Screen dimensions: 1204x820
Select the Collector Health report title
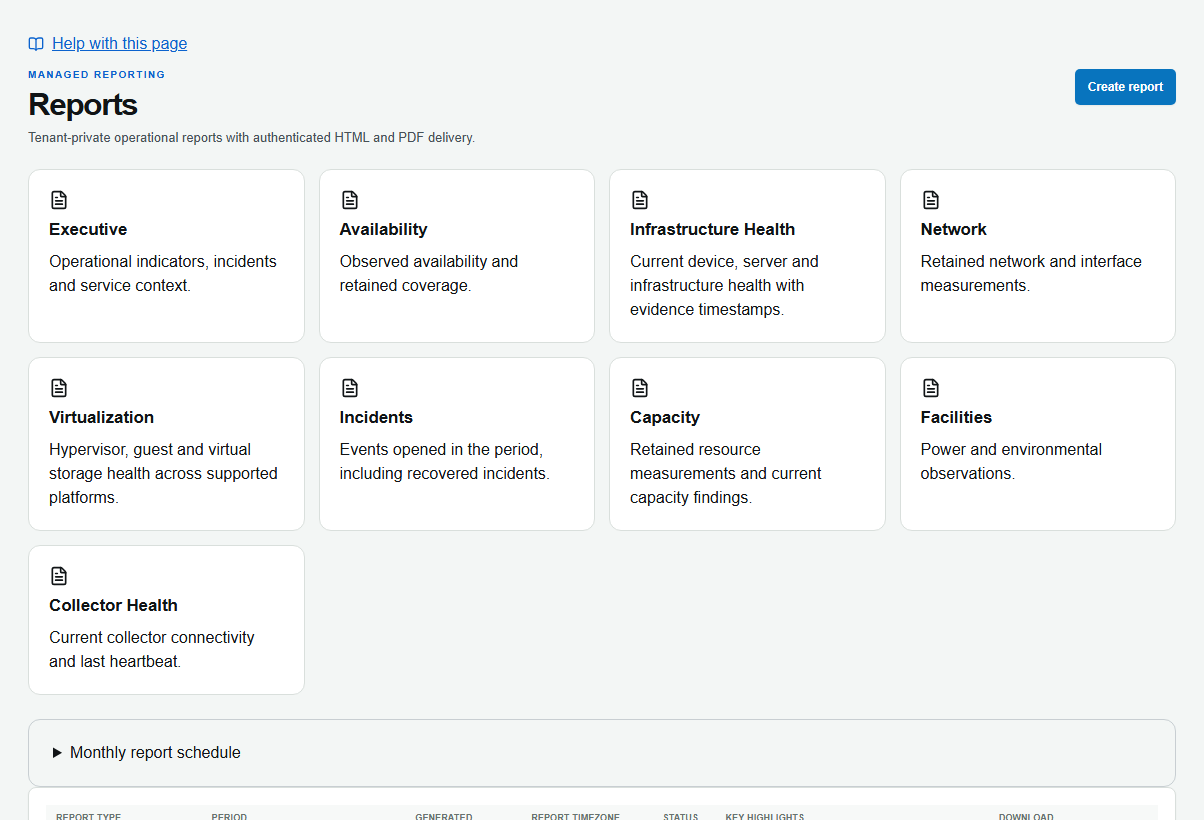(113, 606)
